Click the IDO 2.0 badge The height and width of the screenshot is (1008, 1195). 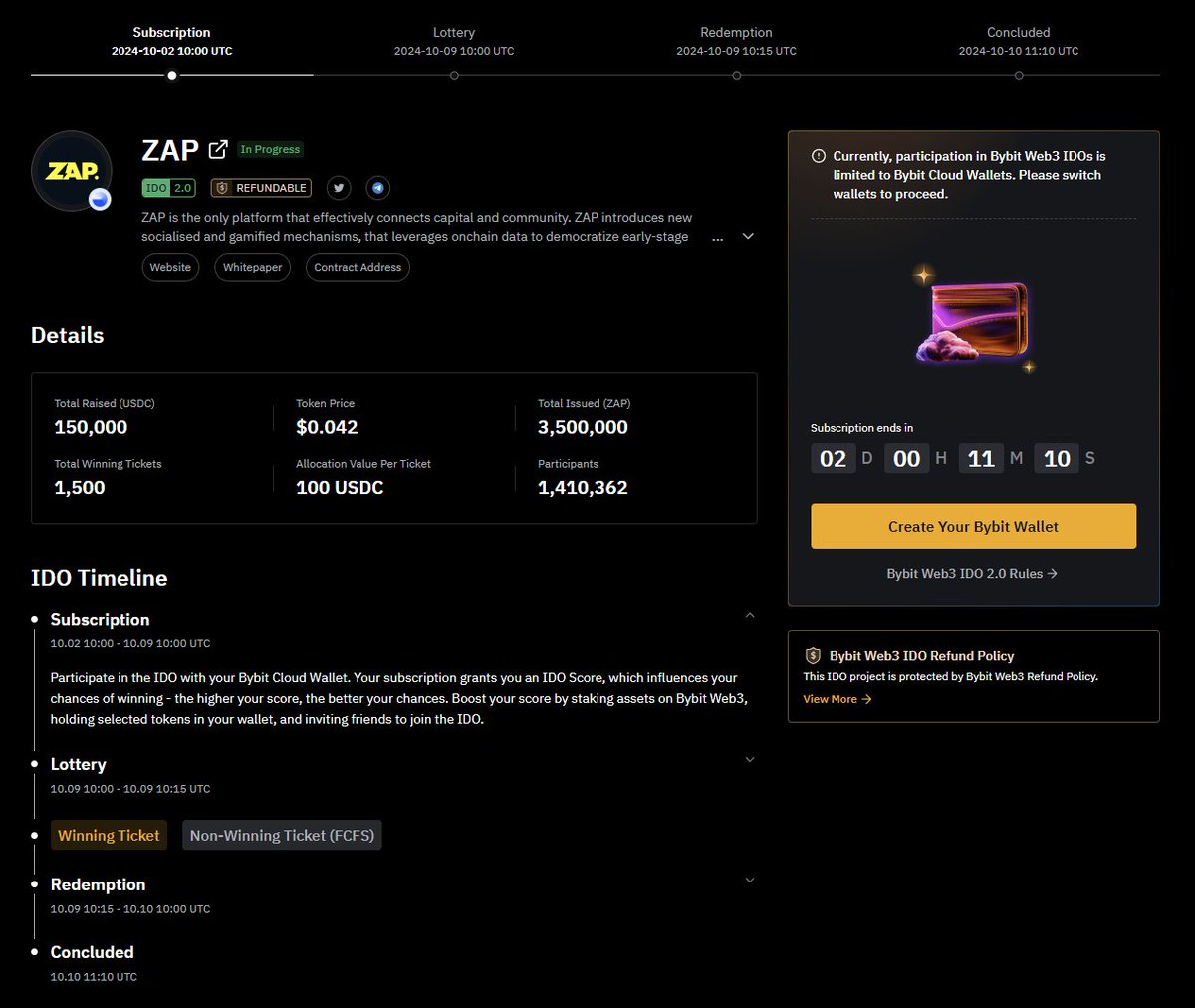coord(169,188)
